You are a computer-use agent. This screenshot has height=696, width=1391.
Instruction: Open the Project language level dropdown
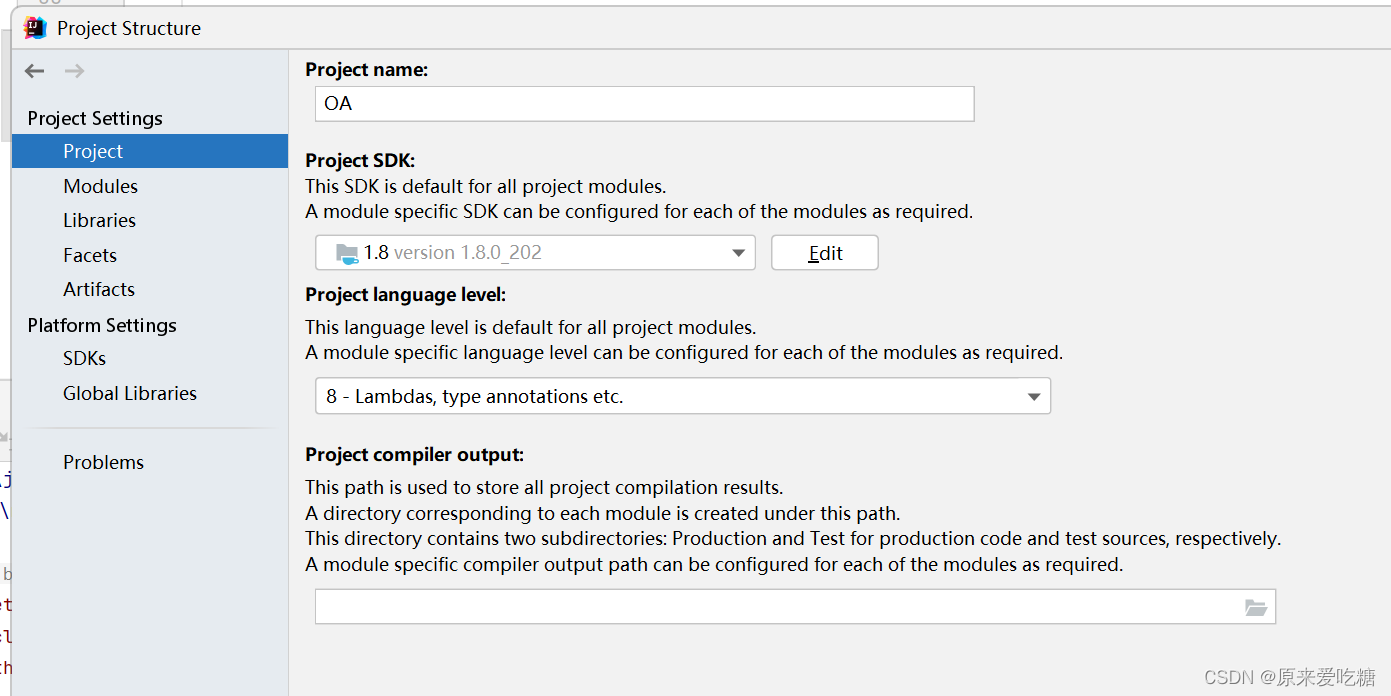coord(1033,396)
